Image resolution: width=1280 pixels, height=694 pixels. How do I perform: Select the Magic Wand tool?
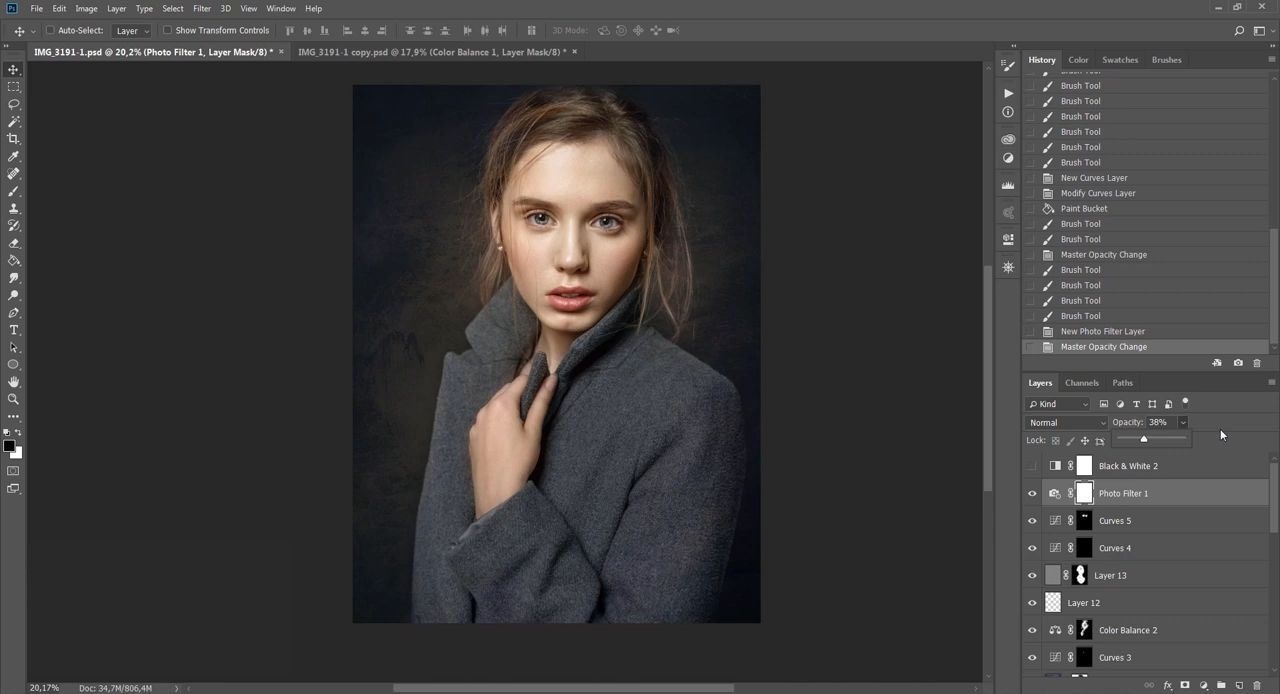13,121
